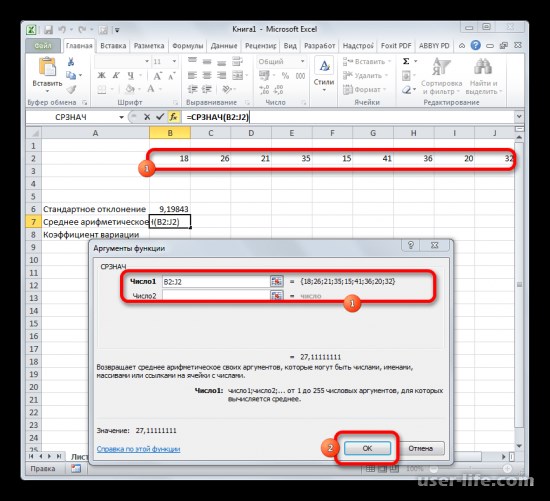550x501 pixels.
Task: Click the Insert Function fx icon
Action: (173, 117)
